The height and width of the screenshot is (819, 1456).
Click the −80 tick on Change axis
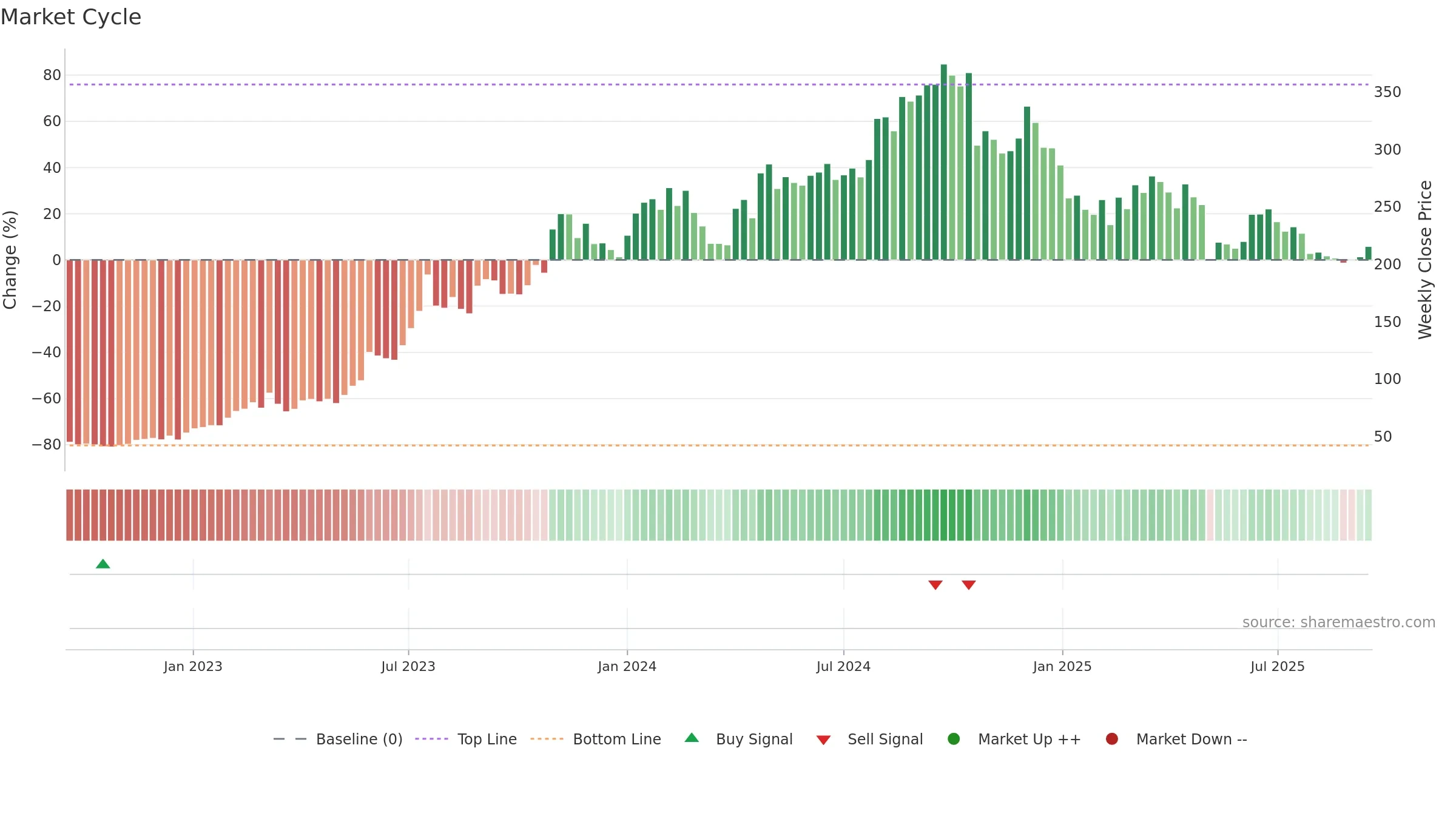pos(47,445)
